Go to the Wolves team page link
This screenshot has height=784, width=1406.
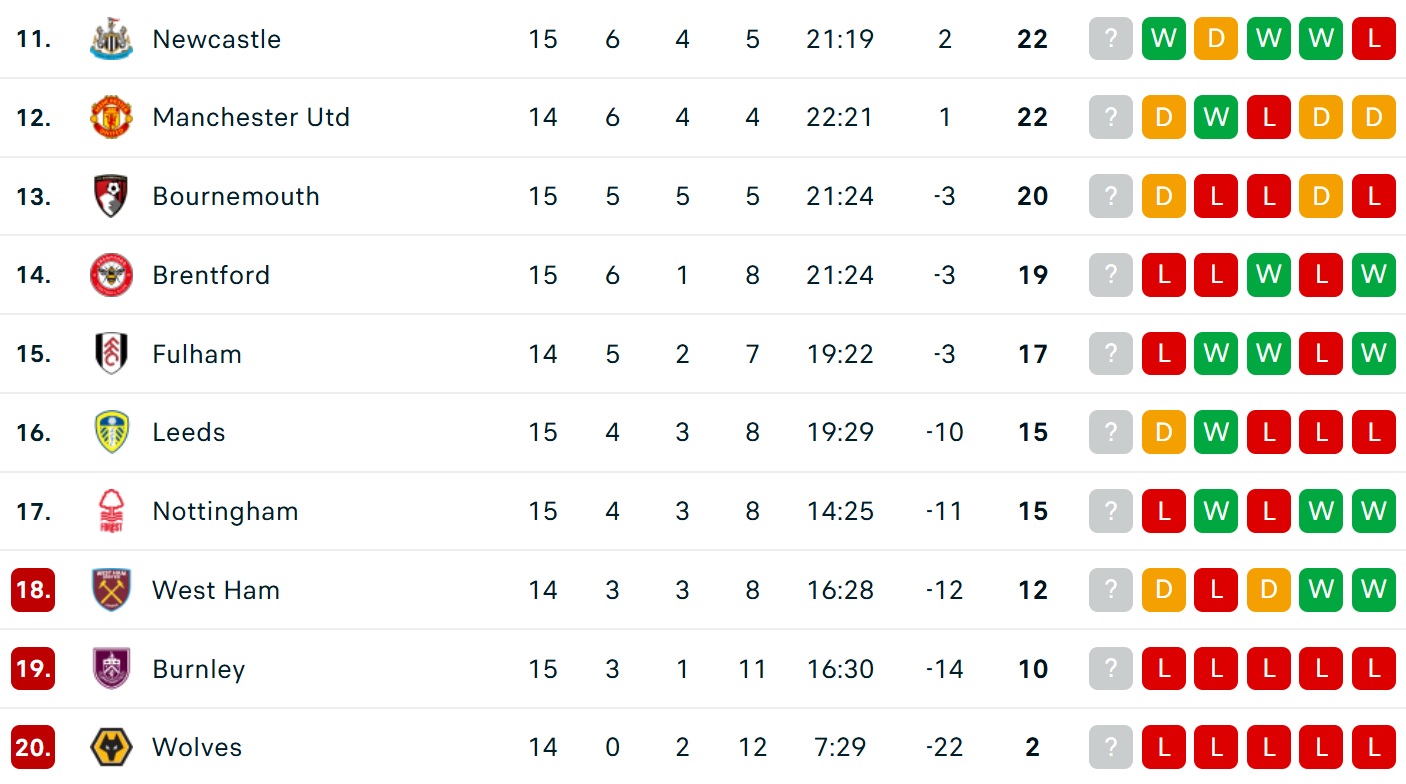click(x=197, y=747)
